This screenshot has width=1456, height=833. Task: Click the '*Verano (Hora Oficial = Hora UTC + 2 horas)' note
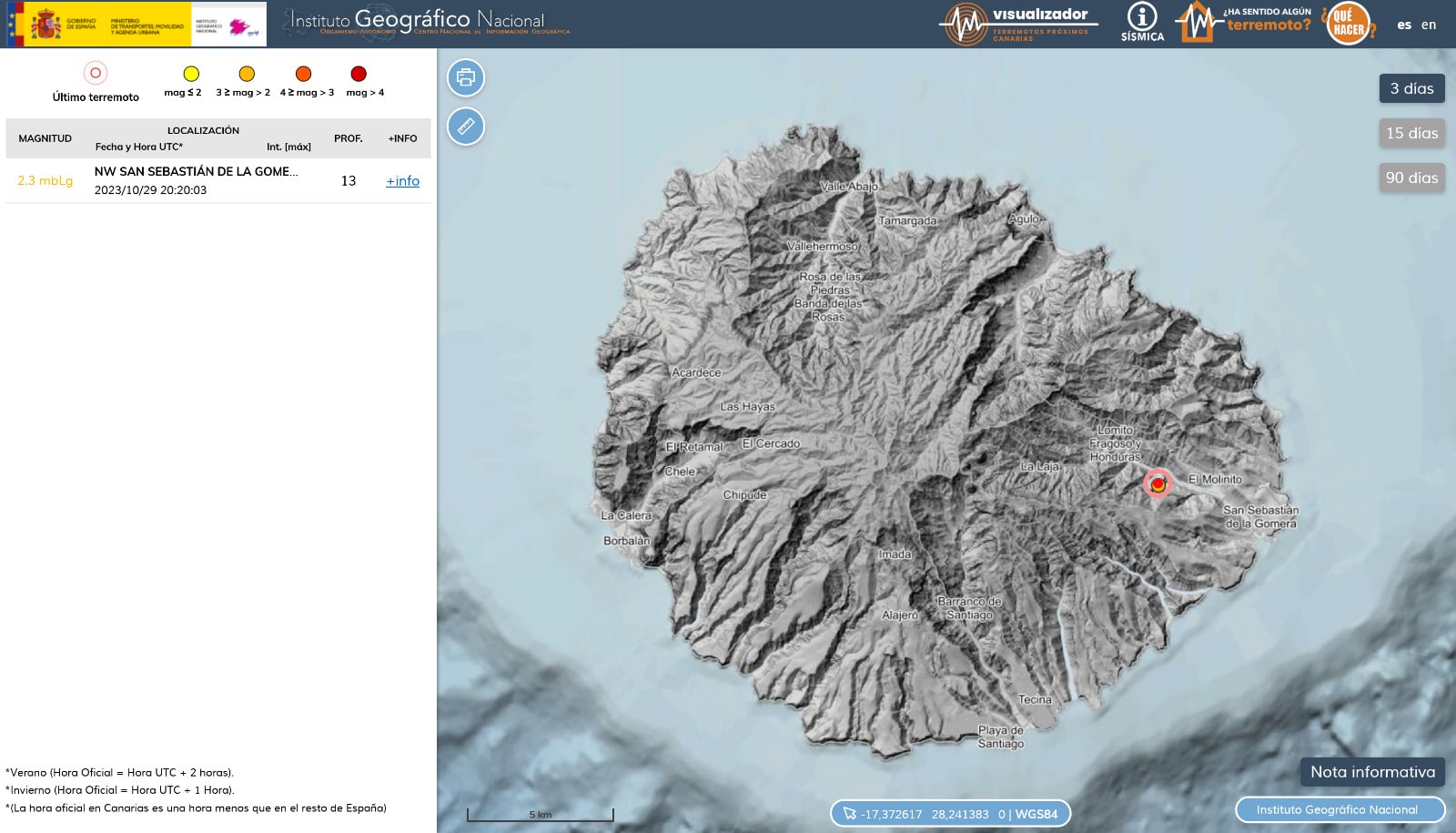[119, 773]
